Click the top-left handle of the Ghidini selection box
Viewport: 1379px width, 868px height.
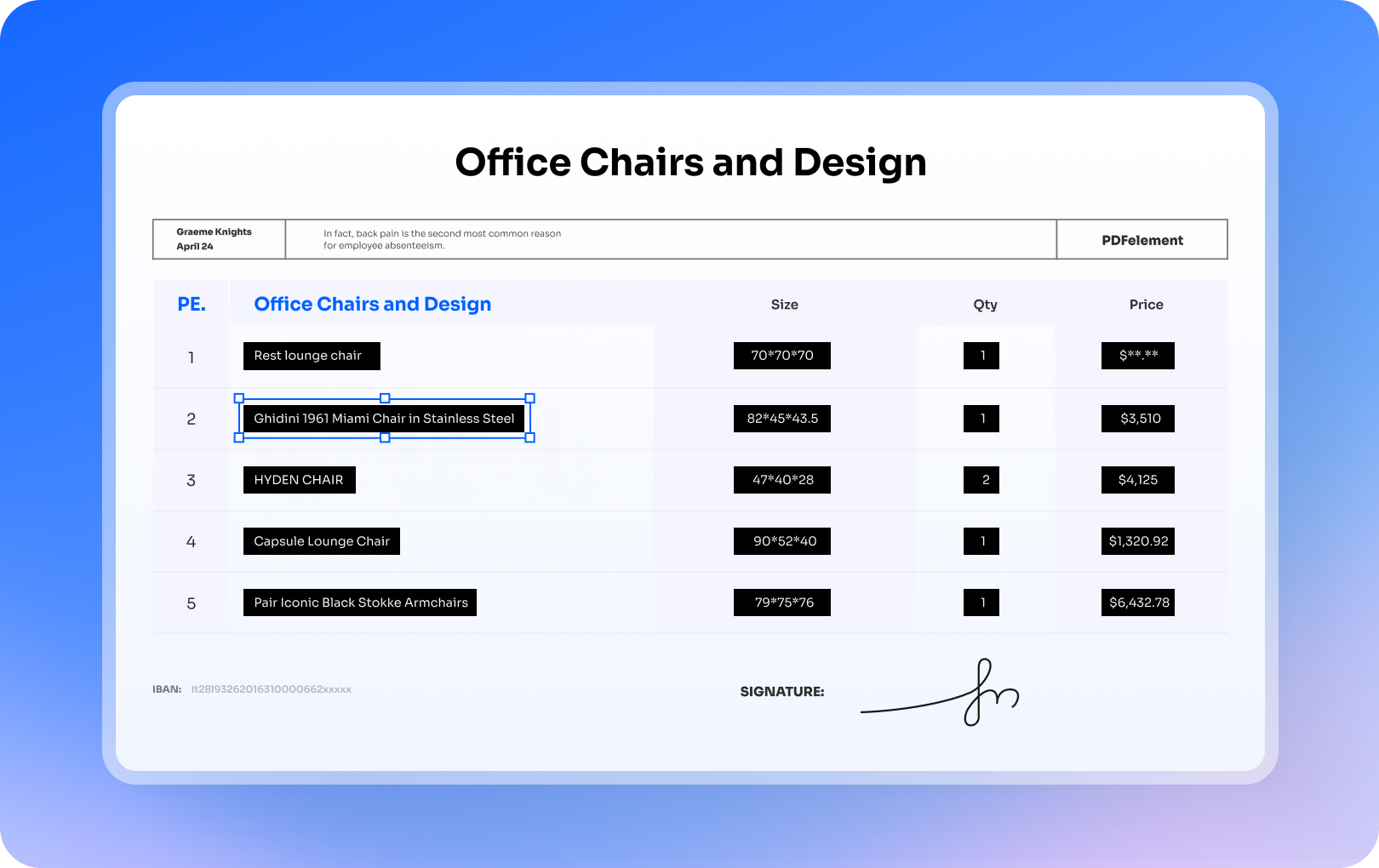pyautogui.click(x=239, y=398)
